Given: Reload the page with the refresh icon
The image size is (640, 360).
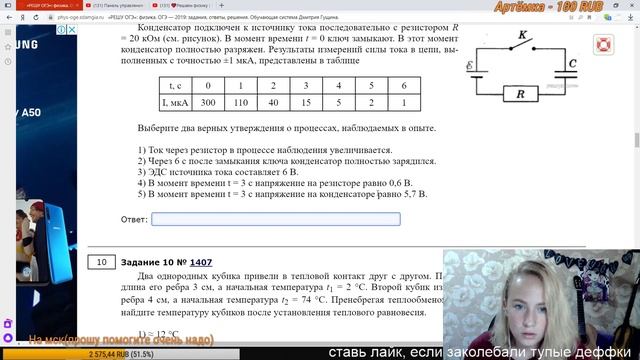Looking at the screenshot, I should tap(36, 18).
